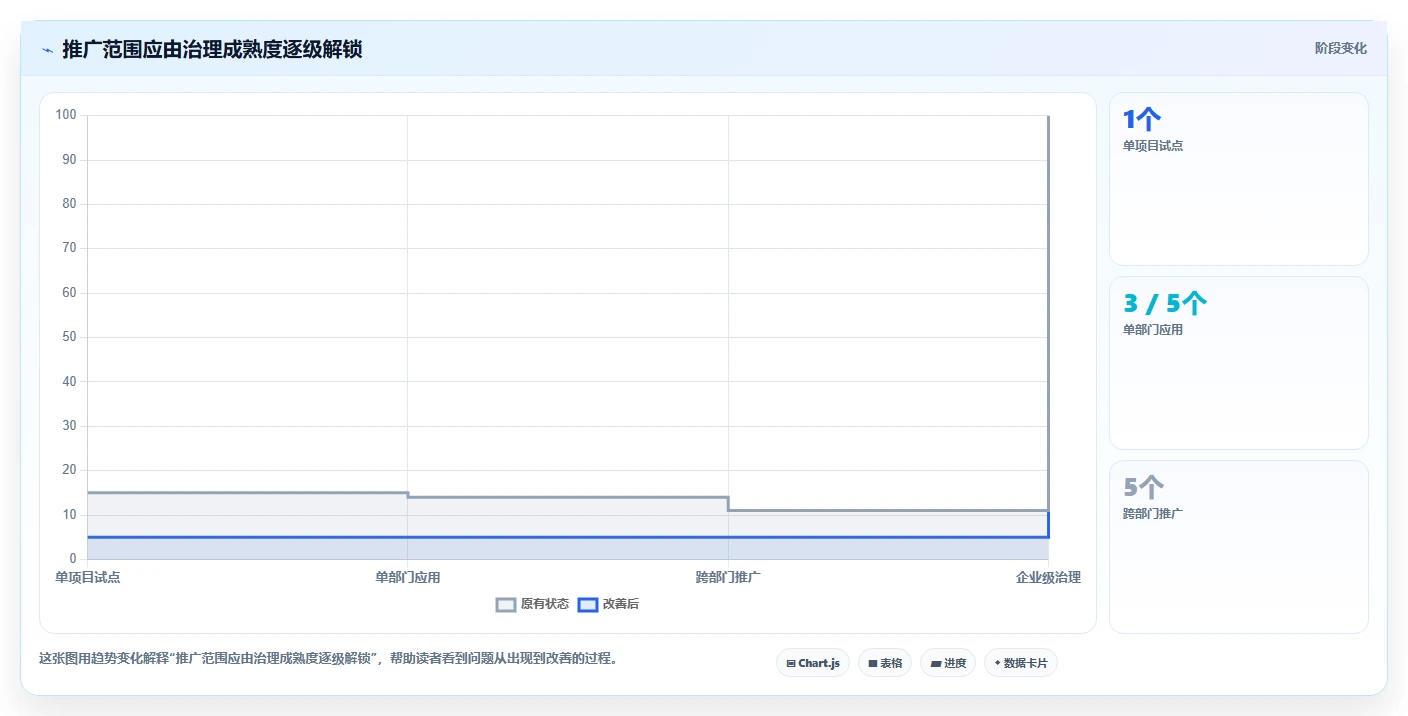Click the 50 y-axis value
This screenshot has width=1408, height=716.
point(69,337)
